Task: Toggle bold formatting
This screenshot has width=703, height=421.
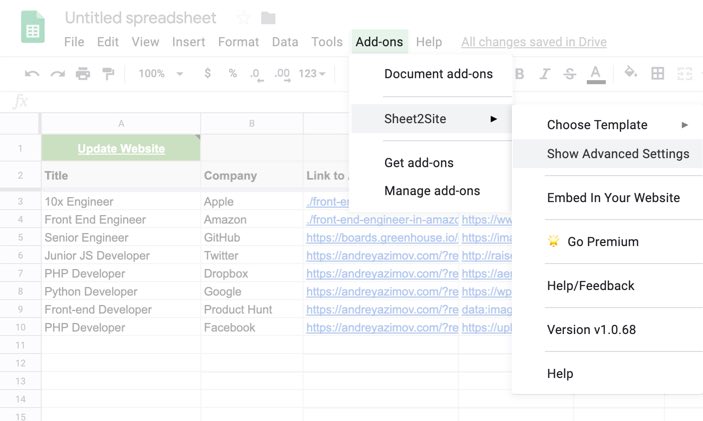Action: click(x=520, y=74)
